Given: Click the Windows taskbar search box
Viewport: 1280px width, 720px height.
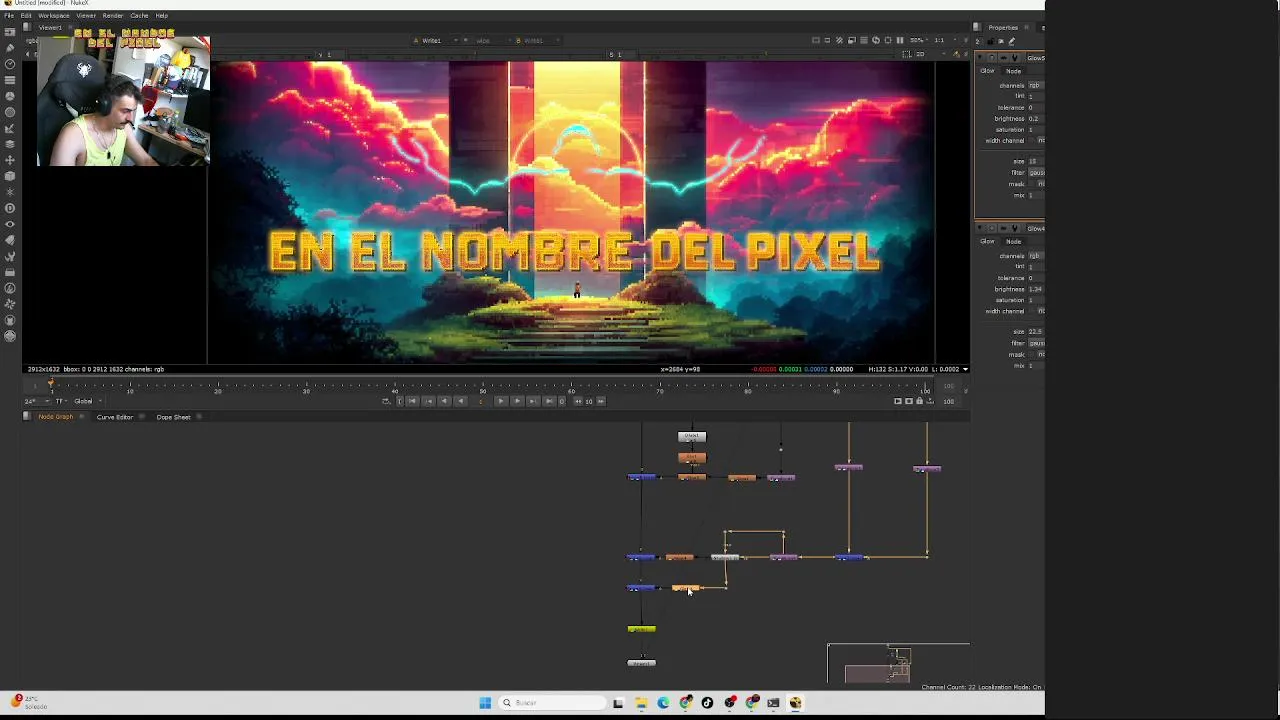Looking at the screenshot, I should [x=552, y=703].
